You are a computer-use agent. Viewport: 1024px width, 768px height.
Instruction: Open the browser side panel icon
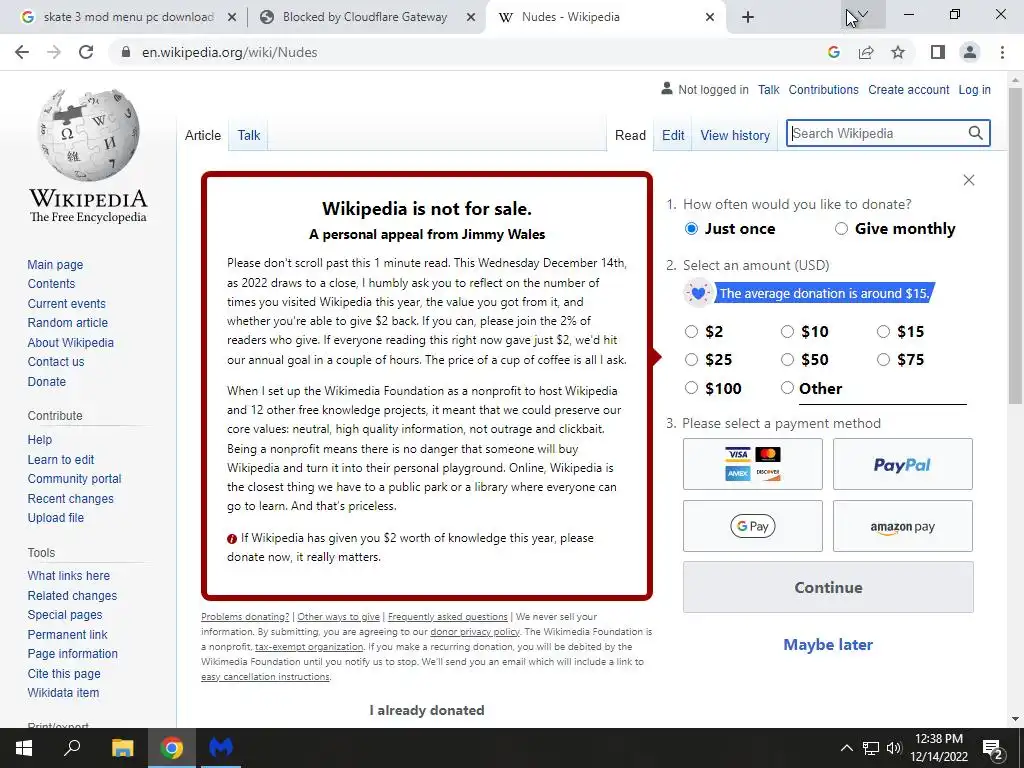(938, 52)
